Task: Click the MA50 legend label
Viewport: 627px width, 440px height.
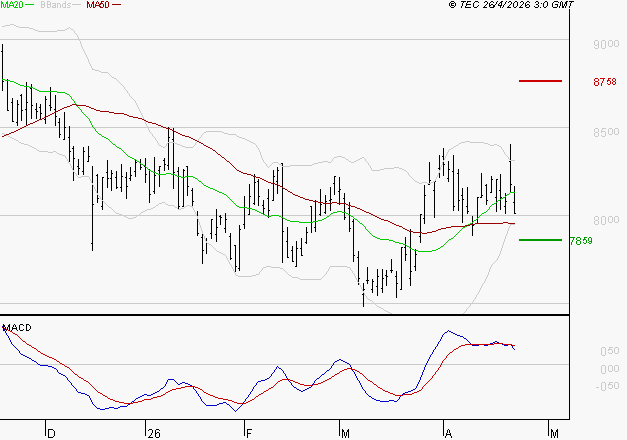Action: (98, 5)
